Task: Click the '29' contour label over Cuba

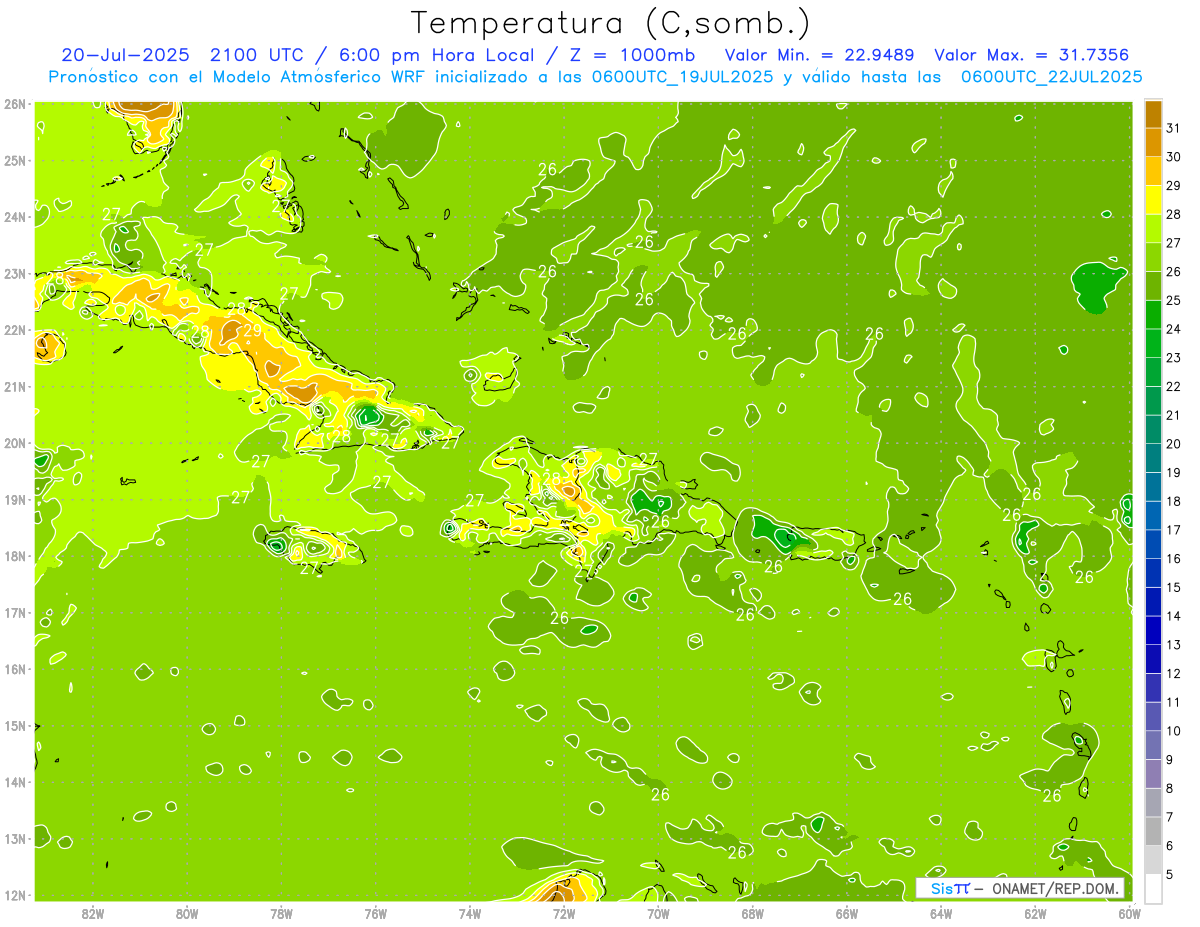Action: pos(253,329)
